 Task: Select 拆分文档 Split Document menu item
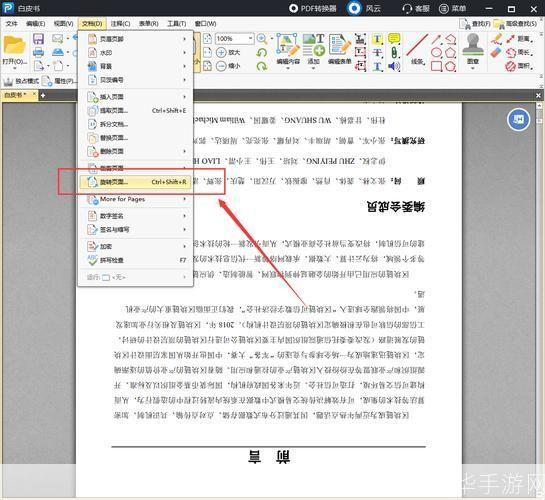tap(136, 124)
